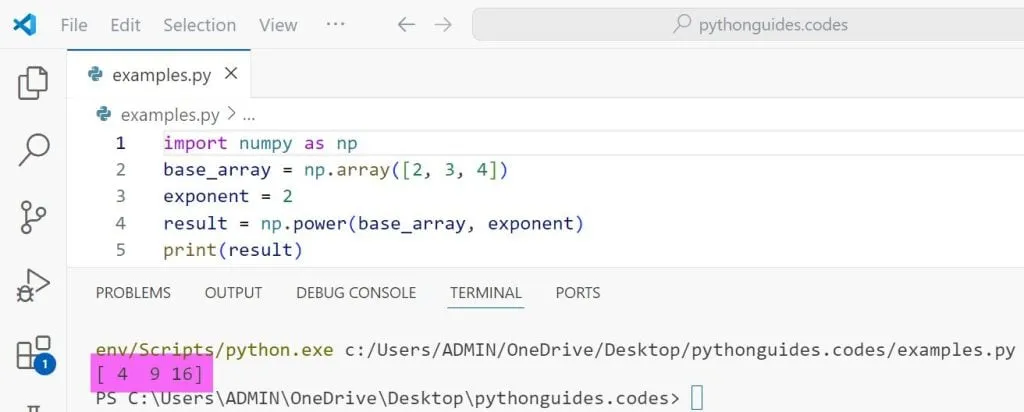This screenshot has width=1024, height=412.
Task: Switch to the PORTS panel tab
Action: tap(578, 293)
